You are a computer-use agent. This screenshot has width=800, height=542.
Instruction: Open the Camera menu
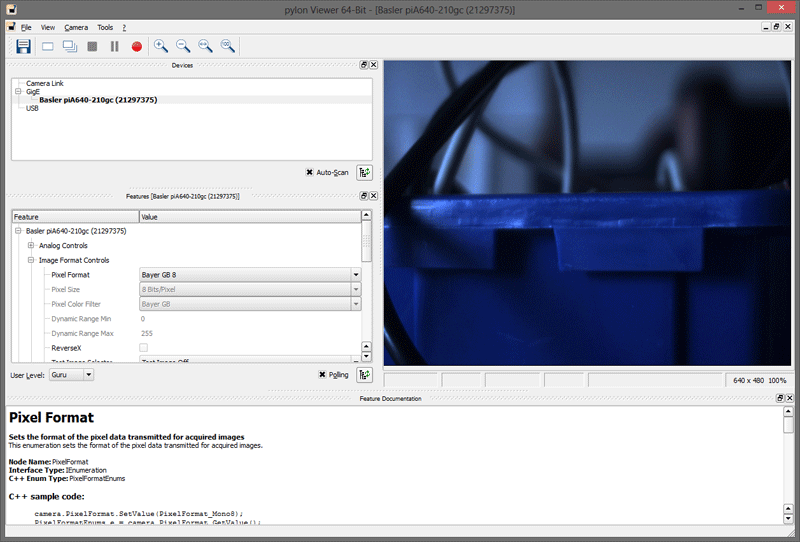(76, 27)
